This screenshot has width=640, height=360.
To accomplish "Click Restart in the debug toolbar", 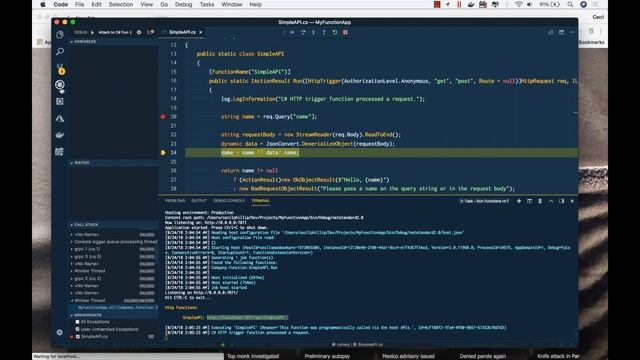I will pyautogui.click(x=335, y=32).
